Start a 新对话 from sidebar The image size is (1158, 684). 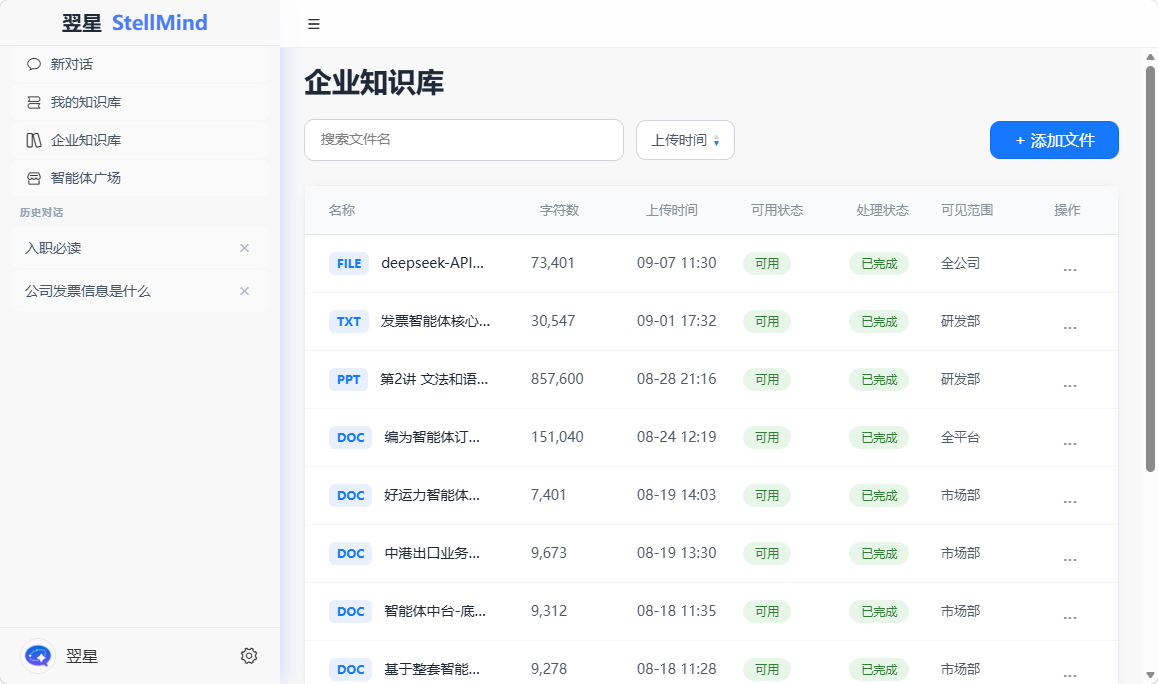point(140,64)
